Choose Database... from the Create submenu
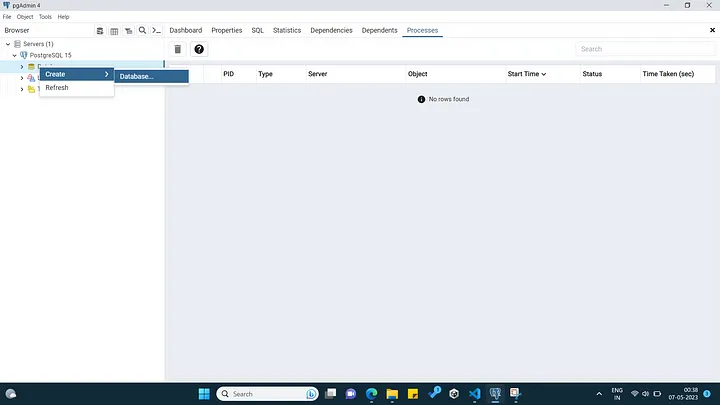This screenshot has height=405, width=720. (x=152, y=76)
